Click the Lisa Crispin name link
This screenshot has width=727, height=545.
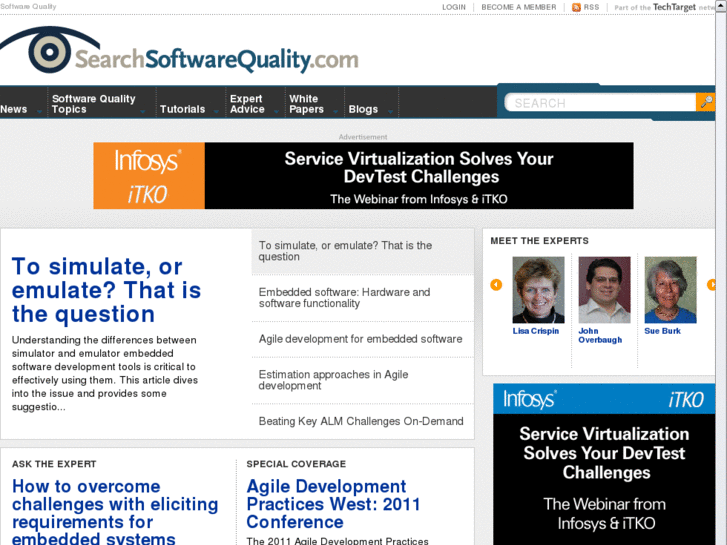536,331
